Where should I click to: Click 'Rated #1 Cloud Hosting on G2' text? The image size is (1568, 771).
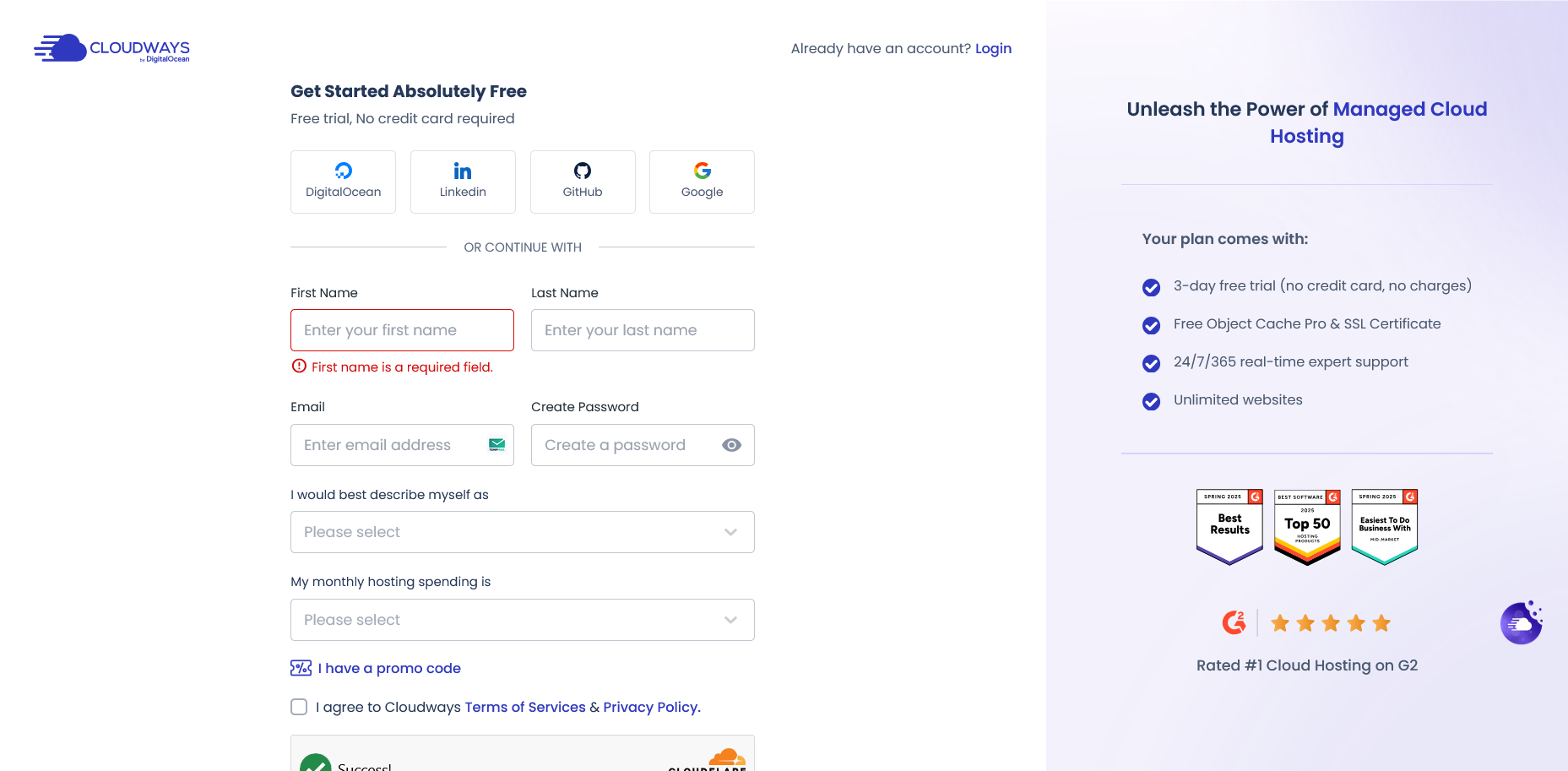[x=1307, y=665]
